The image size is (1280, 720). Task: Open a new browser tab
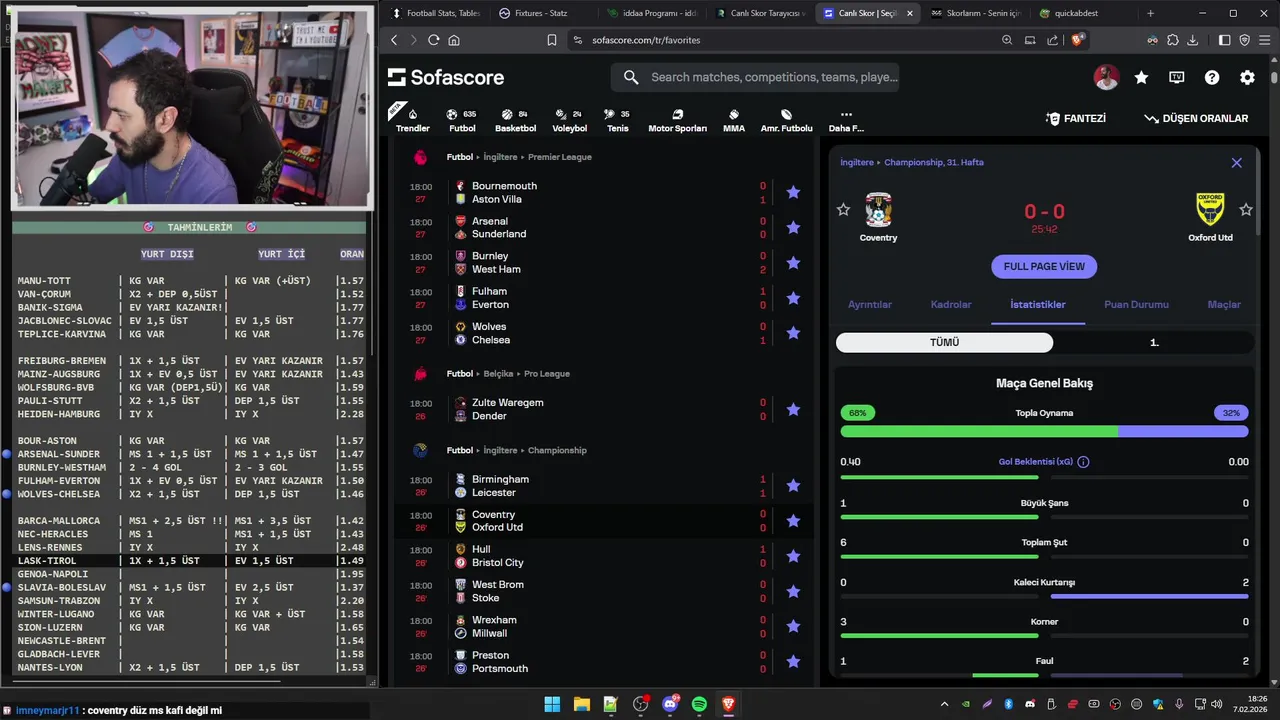(1150, 13)
